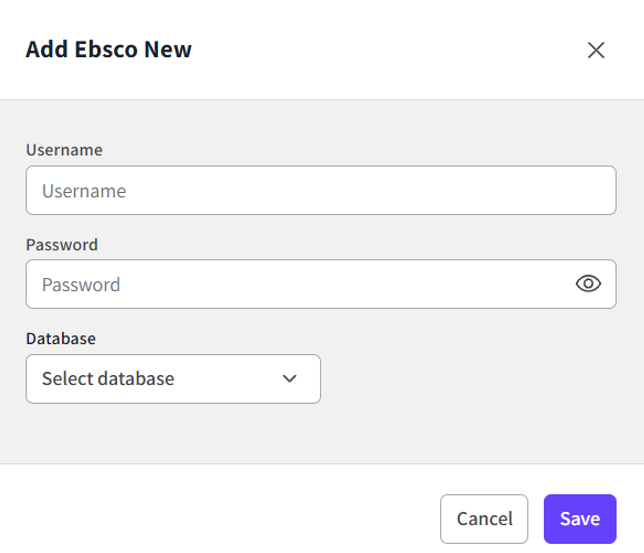
Task: Click the grey "Username" placeholder text
Action: pos(84,190)
